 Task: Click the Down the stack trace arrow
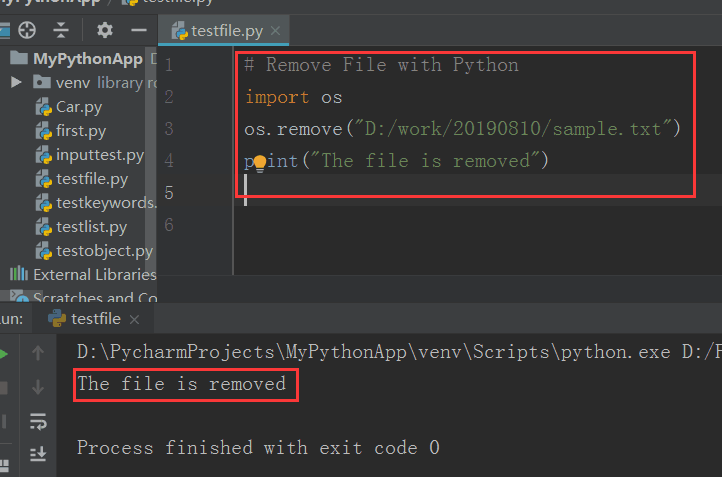(x=38, y=387)
